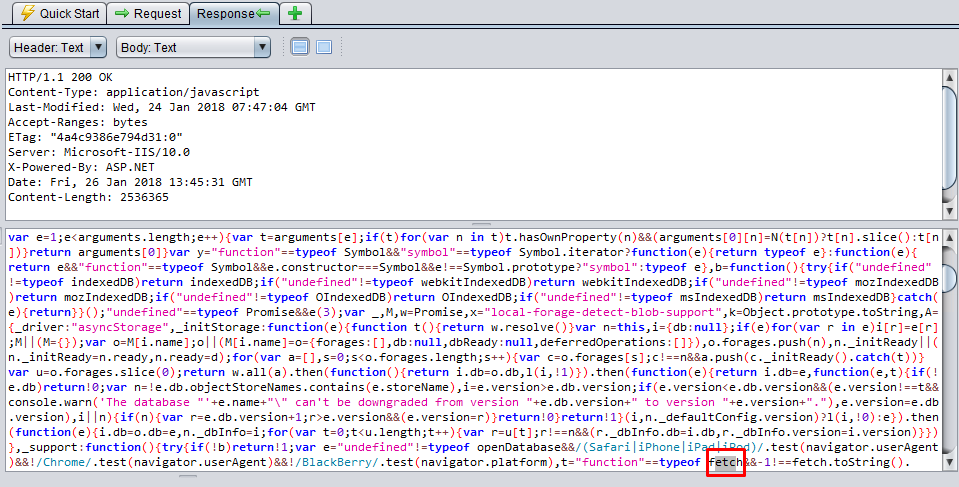Image resolution: width=959 pixels, height=487 pixels.
Task: Click the header pane scrollbar thumb
Action: 949,138
